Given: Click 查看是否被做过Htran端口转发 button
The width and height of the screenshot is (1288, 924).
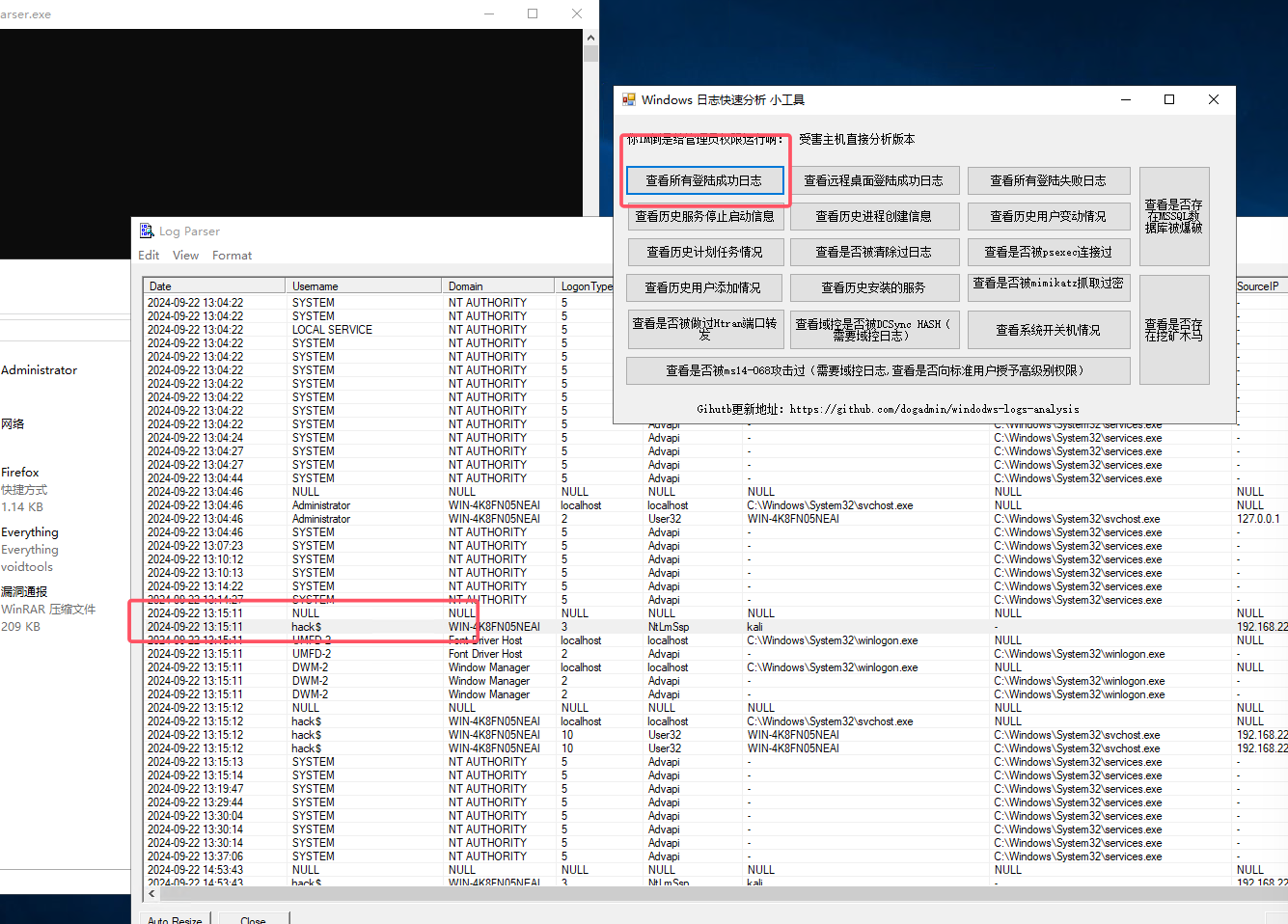Looking at the screenshot, I should [704, 329].
